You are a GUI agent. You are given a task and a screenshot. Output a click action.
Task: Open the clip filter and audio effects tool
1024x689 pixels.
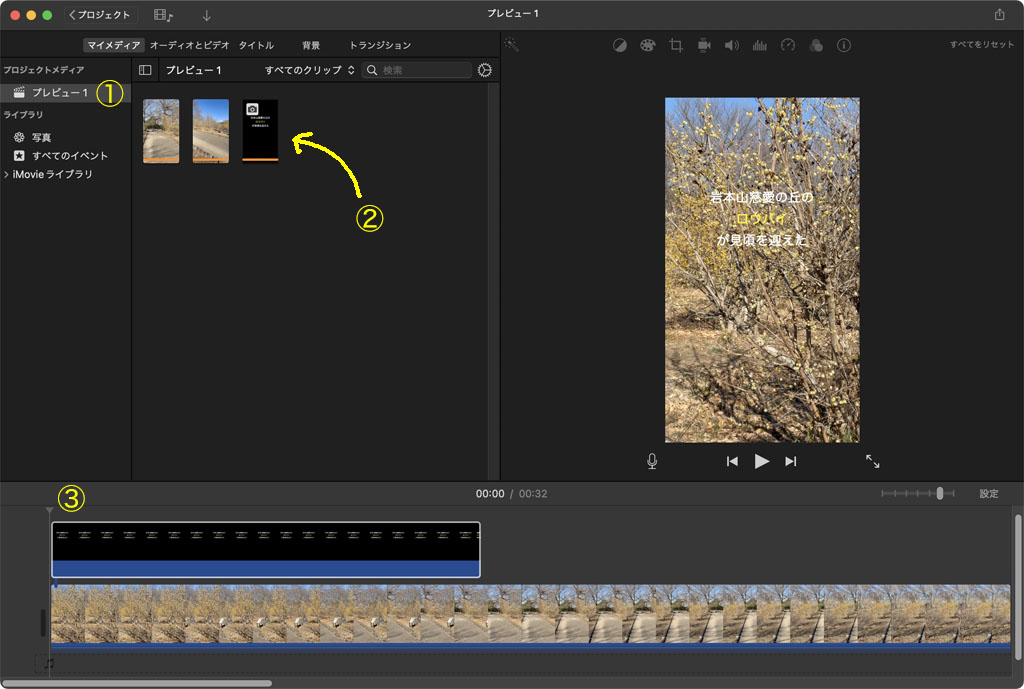click(815, 46)
